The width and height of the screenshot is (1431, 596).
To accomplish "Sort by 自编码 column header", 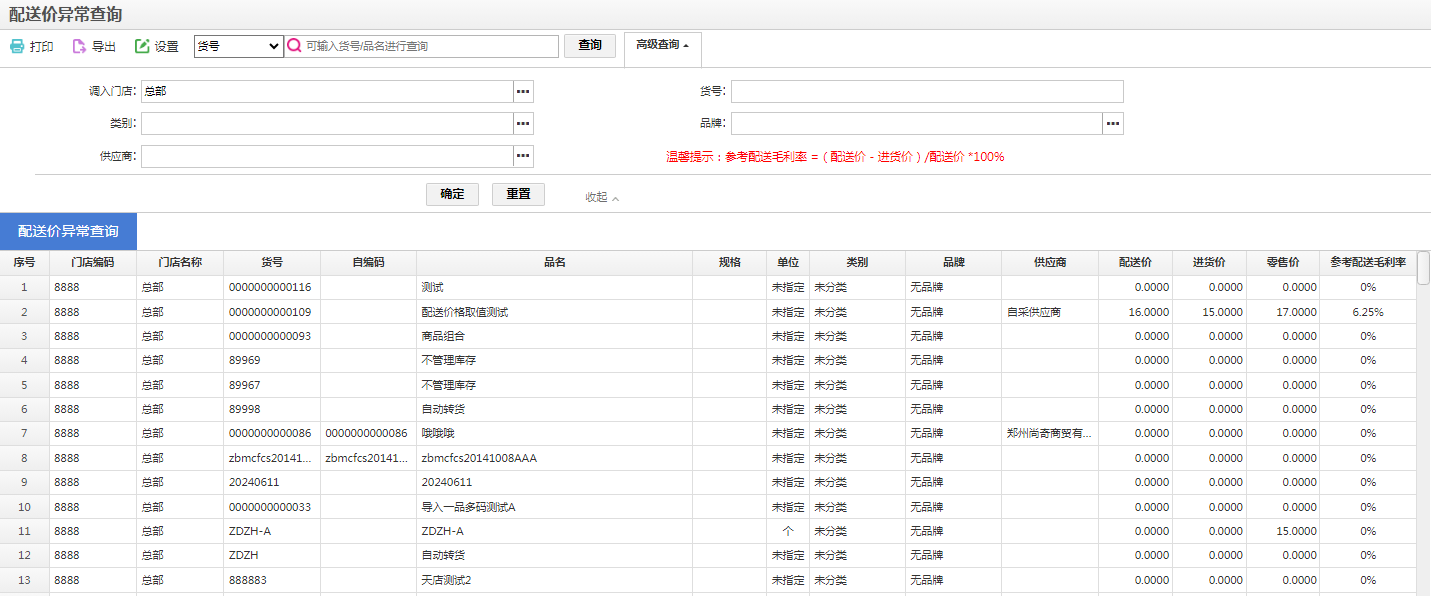I will (368, 263).
